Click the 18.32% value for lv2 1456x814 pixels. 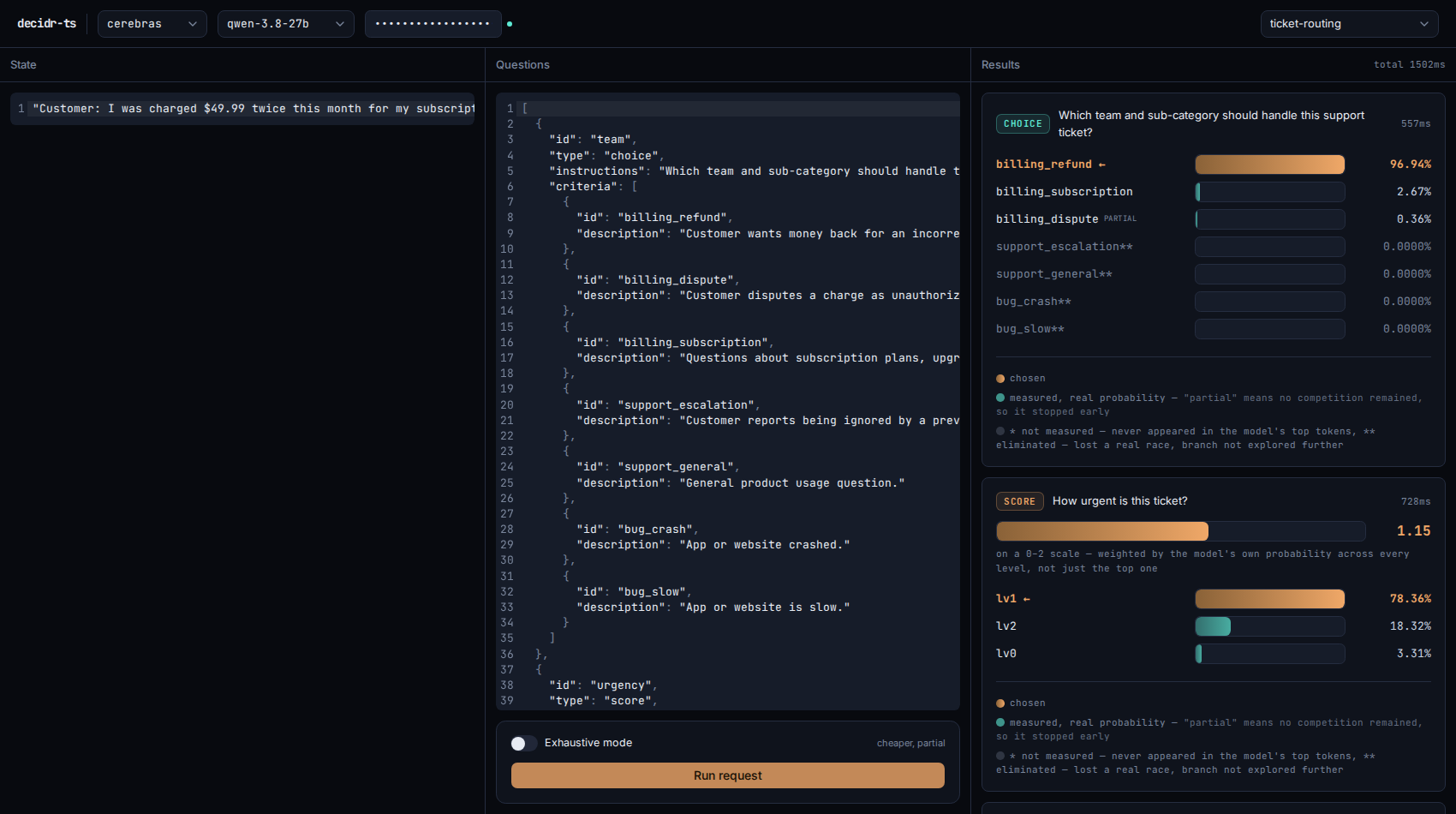(1411, 626)
